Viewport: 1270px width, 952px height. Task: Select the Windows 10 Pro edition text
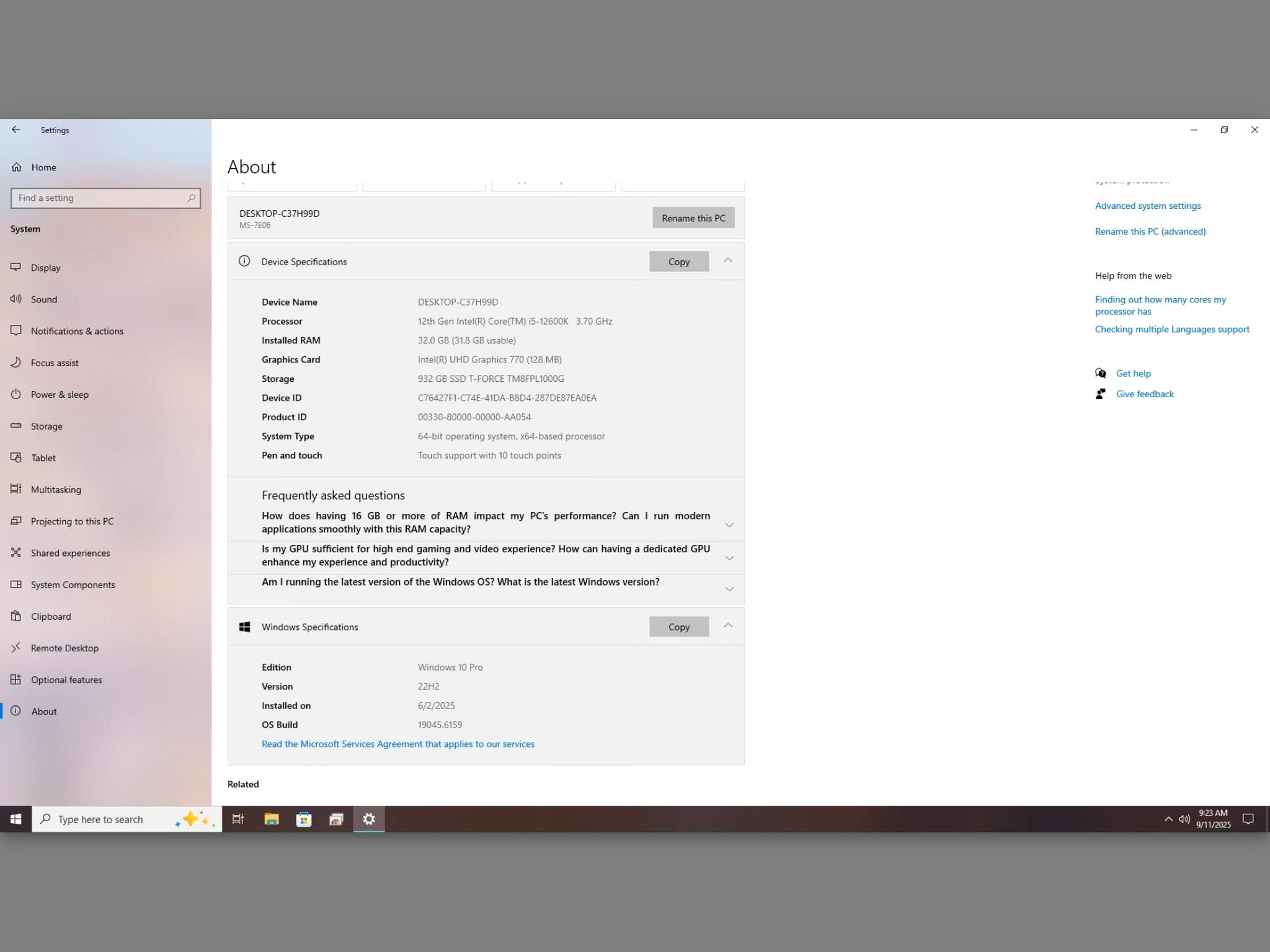pos(450,667)
